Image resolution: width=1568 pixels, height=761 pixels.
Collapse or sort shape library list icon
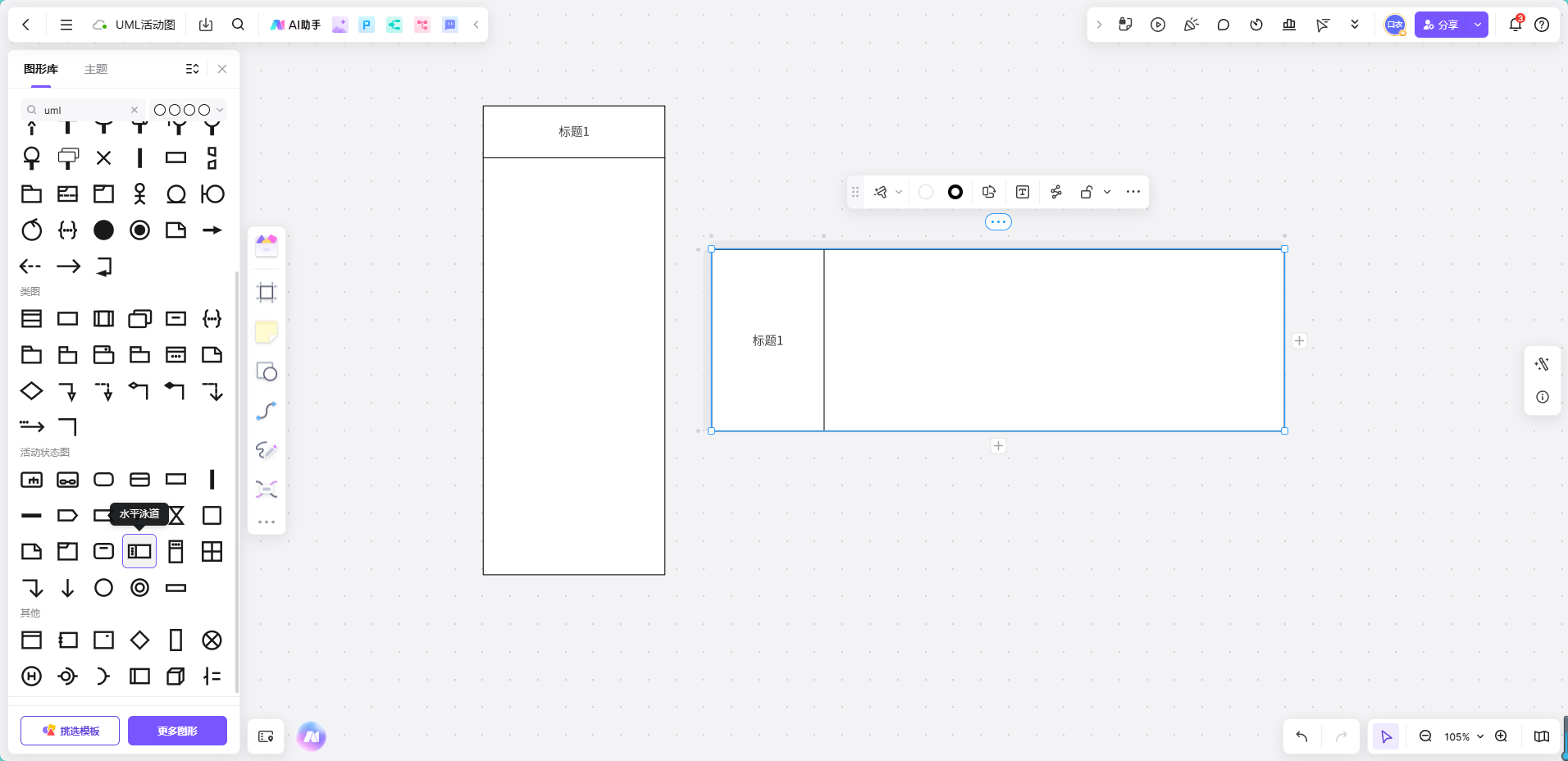[x=192, y=69]
